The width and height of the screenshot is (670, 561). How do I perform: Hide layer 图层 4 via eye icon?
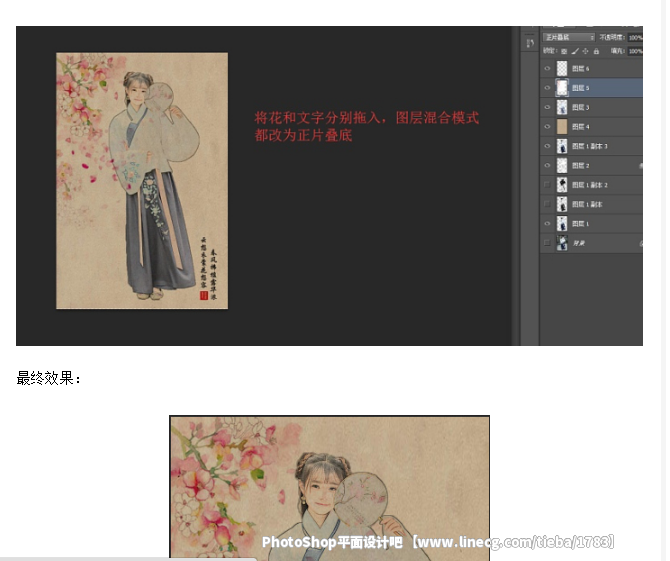click(547, 126)
